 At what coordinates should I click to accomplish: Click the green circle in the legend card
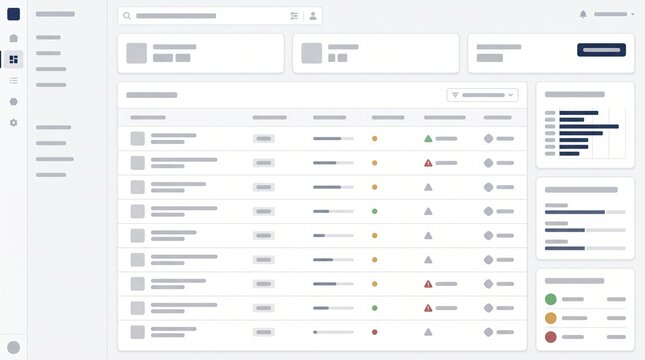click(551, 299)
